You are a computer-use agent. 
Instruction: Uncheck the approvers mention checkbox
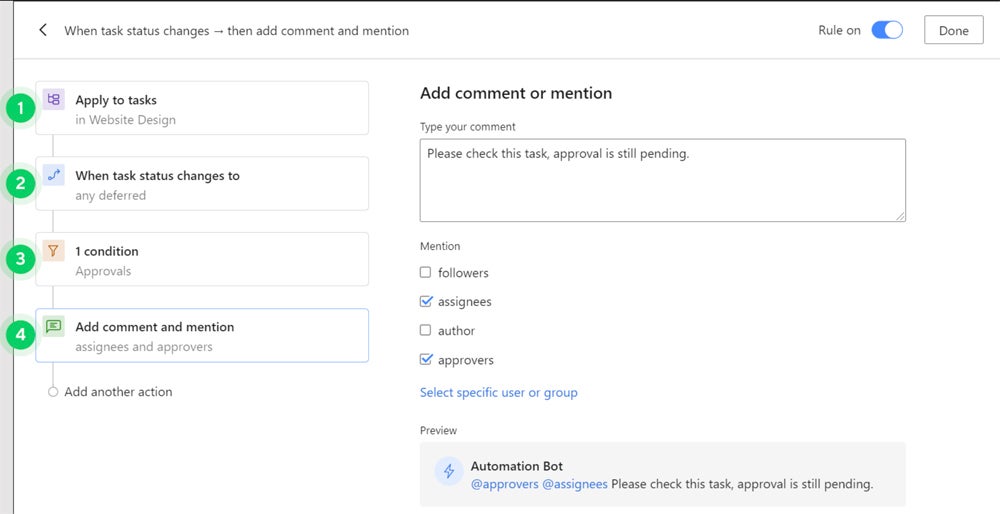point(425,360)
